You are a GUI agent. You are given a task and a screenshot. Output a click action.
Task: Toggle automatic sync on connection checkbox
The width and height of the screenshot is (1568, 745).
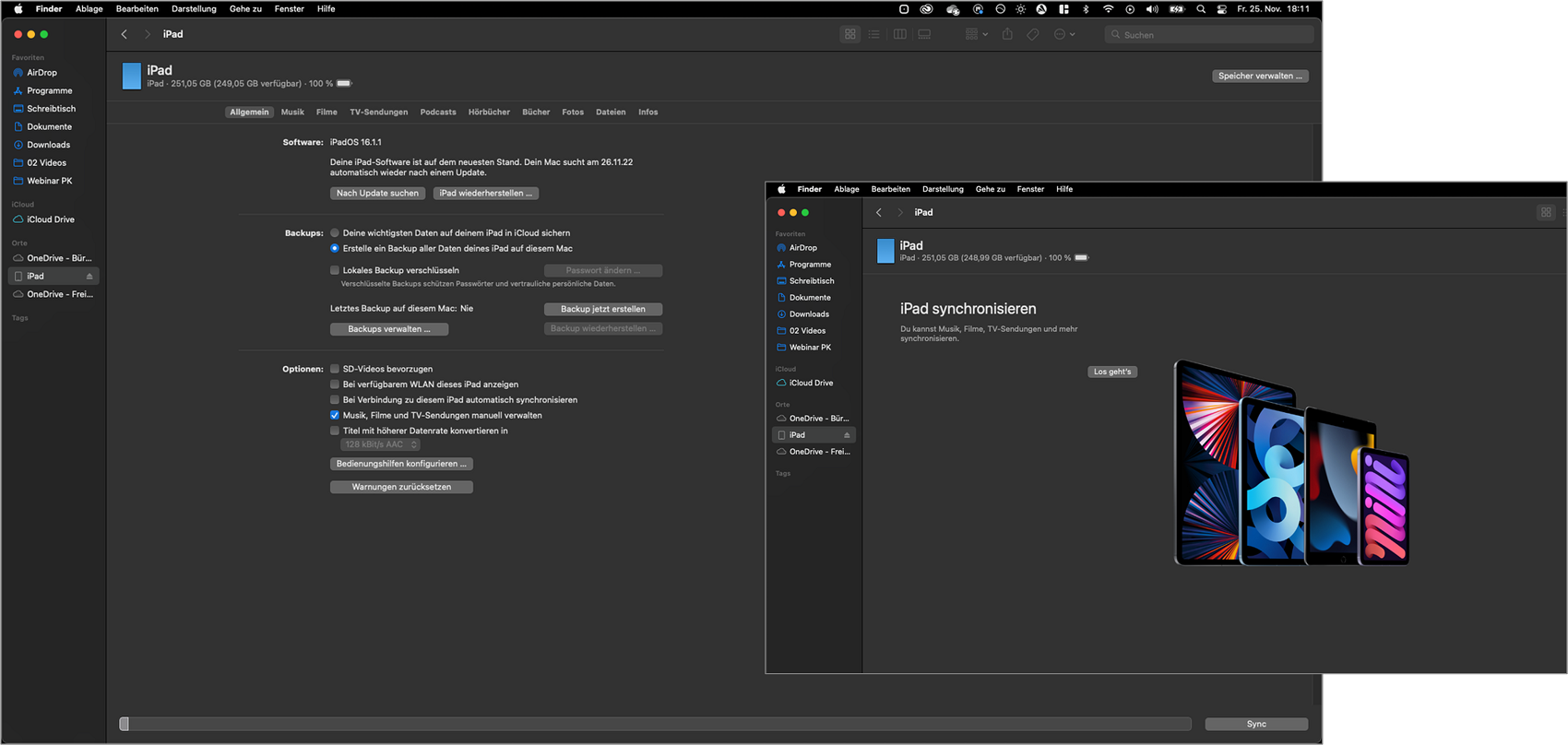coord(335,400)
